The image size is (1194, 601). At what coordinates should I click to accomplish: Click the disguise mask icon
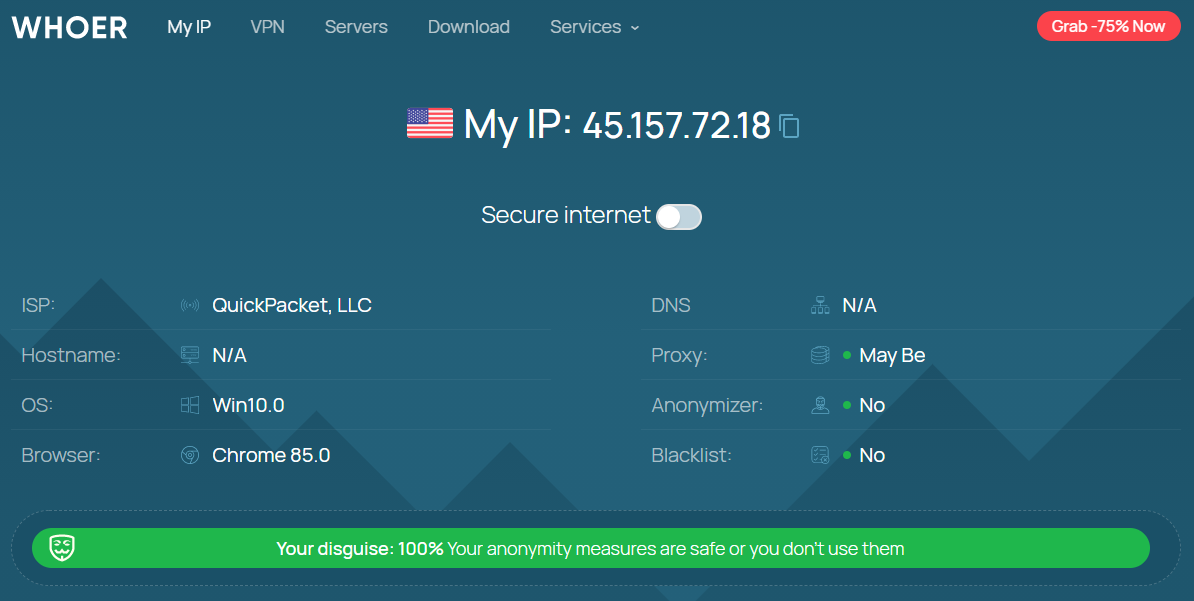point(62,548)
